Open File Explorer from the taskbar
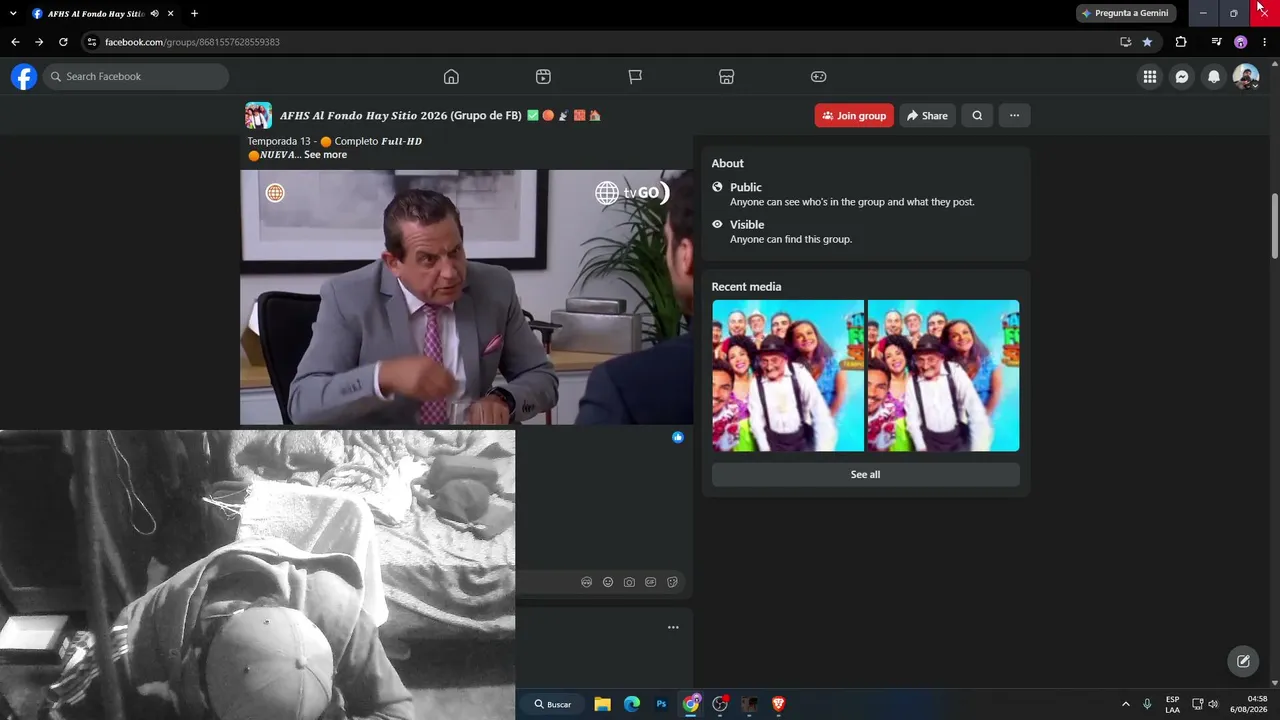This screenshot has height=720, width=1280. pyautogui.click(x=602, y=704)
